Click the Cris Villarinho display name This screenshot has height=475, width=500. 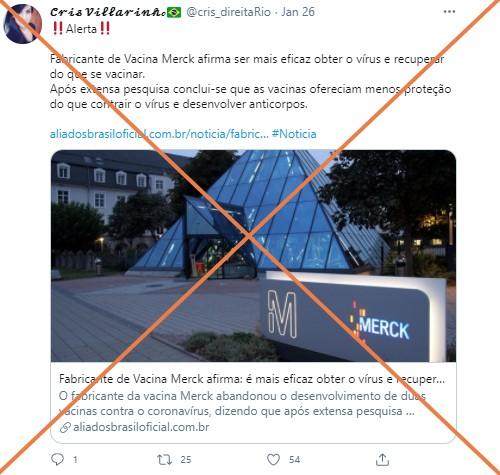pyautogui.click(x=107, y=12)
